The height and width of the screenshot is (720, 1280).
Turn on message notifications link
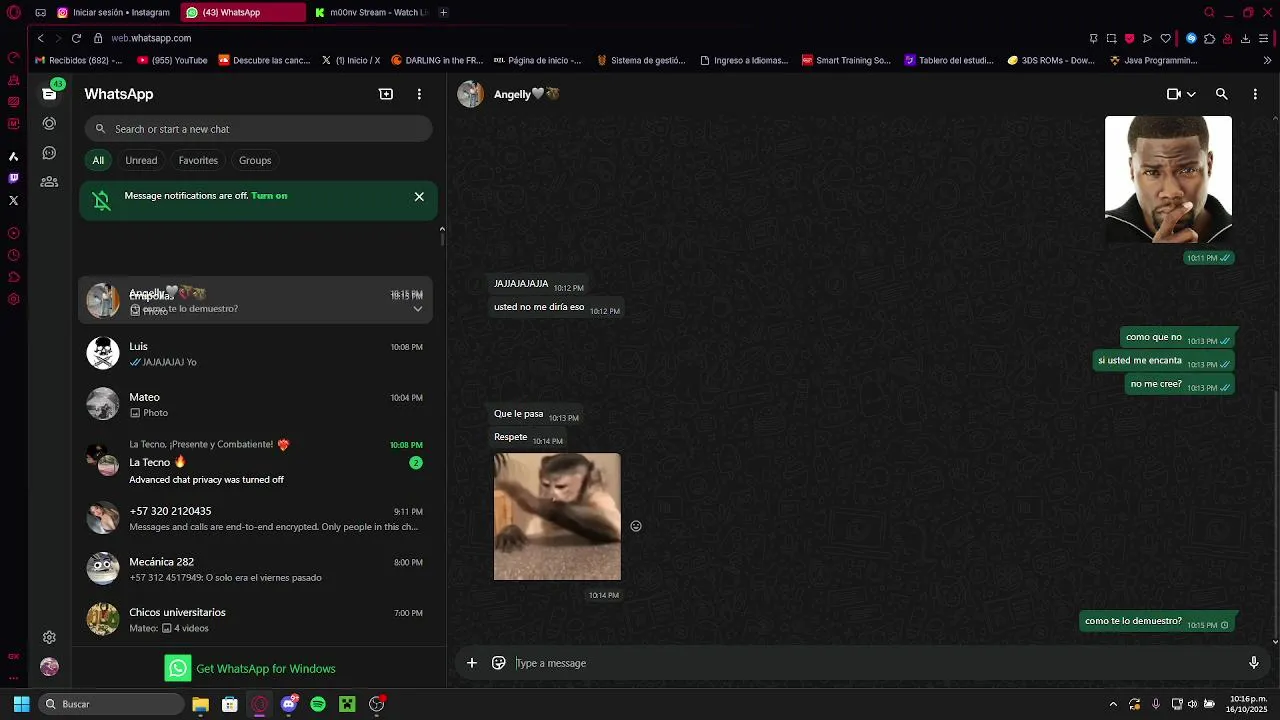pos(269,196)
